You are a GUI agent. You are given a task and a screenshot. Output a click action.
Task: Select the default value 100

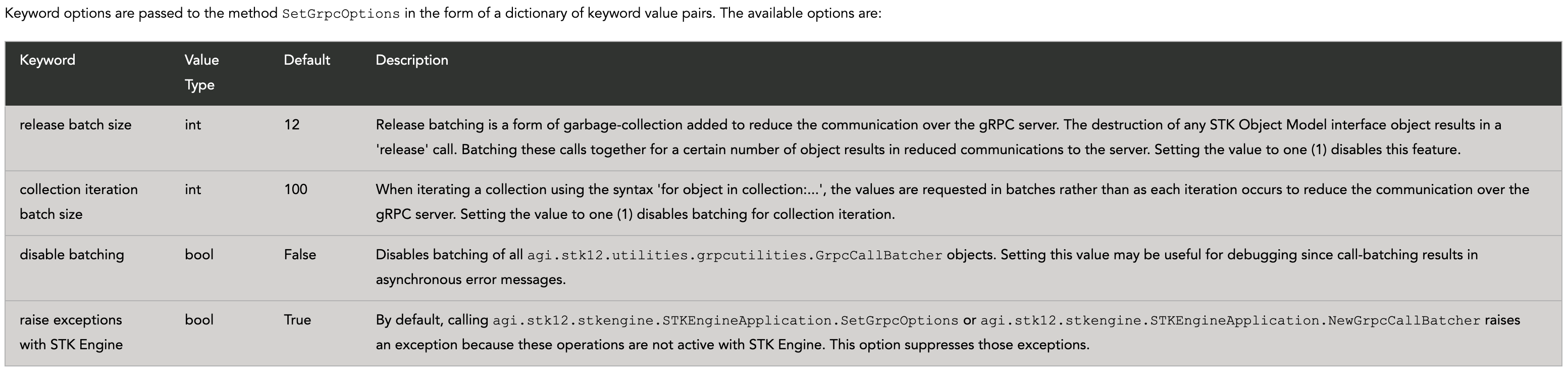coord(295,190)
